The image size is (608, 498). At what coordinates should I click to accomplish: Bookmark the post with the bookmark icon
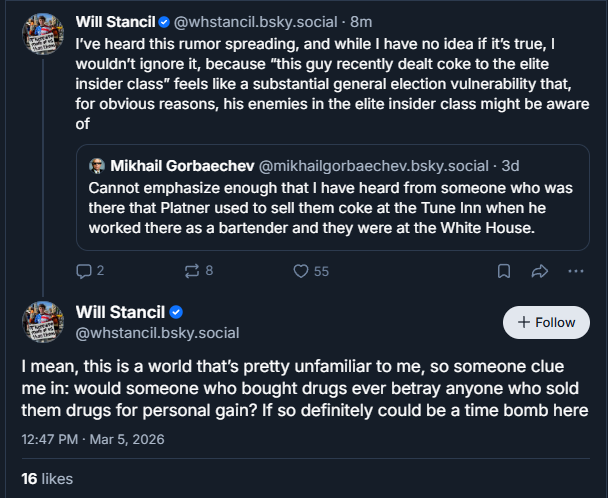504,271
